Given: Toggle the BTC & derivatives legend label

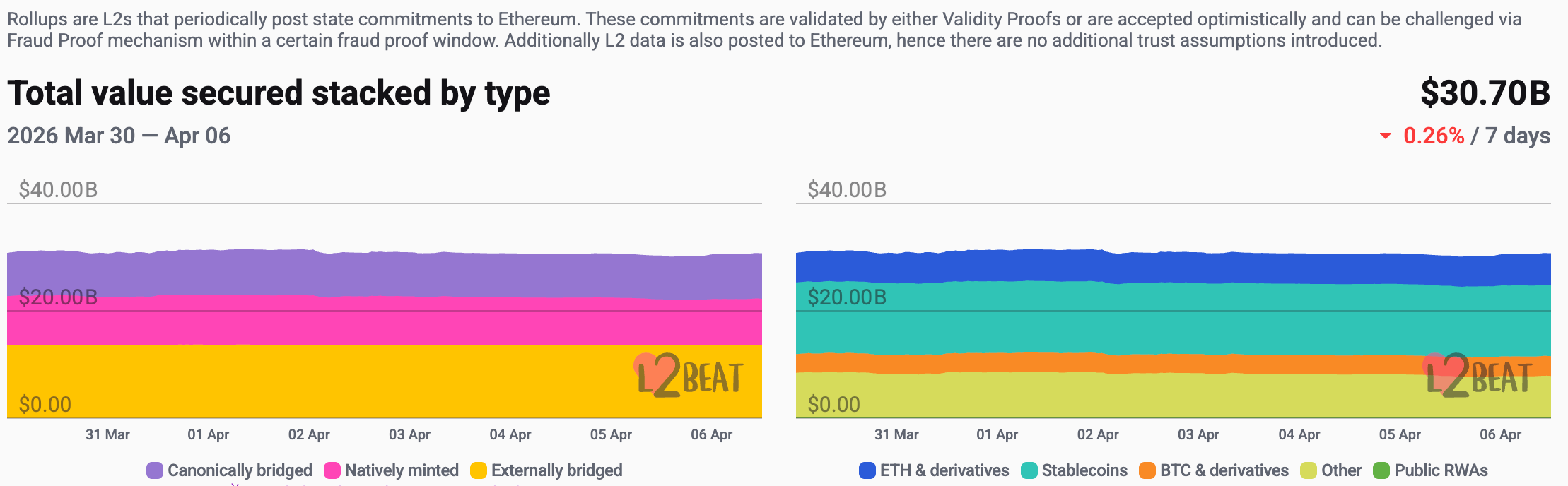Looking at the screenshot, I should click(x=1224, y=470).
